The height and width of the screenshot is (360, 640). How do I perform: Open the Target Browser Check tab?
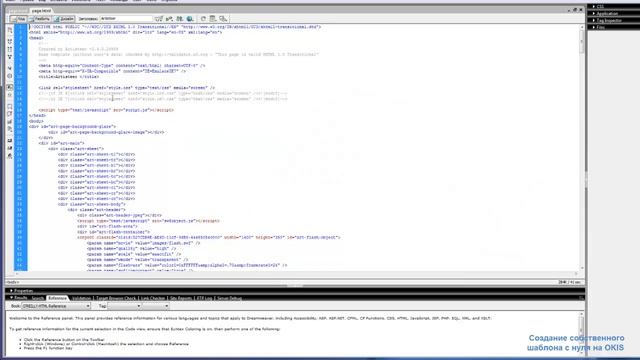coord(116,298)
